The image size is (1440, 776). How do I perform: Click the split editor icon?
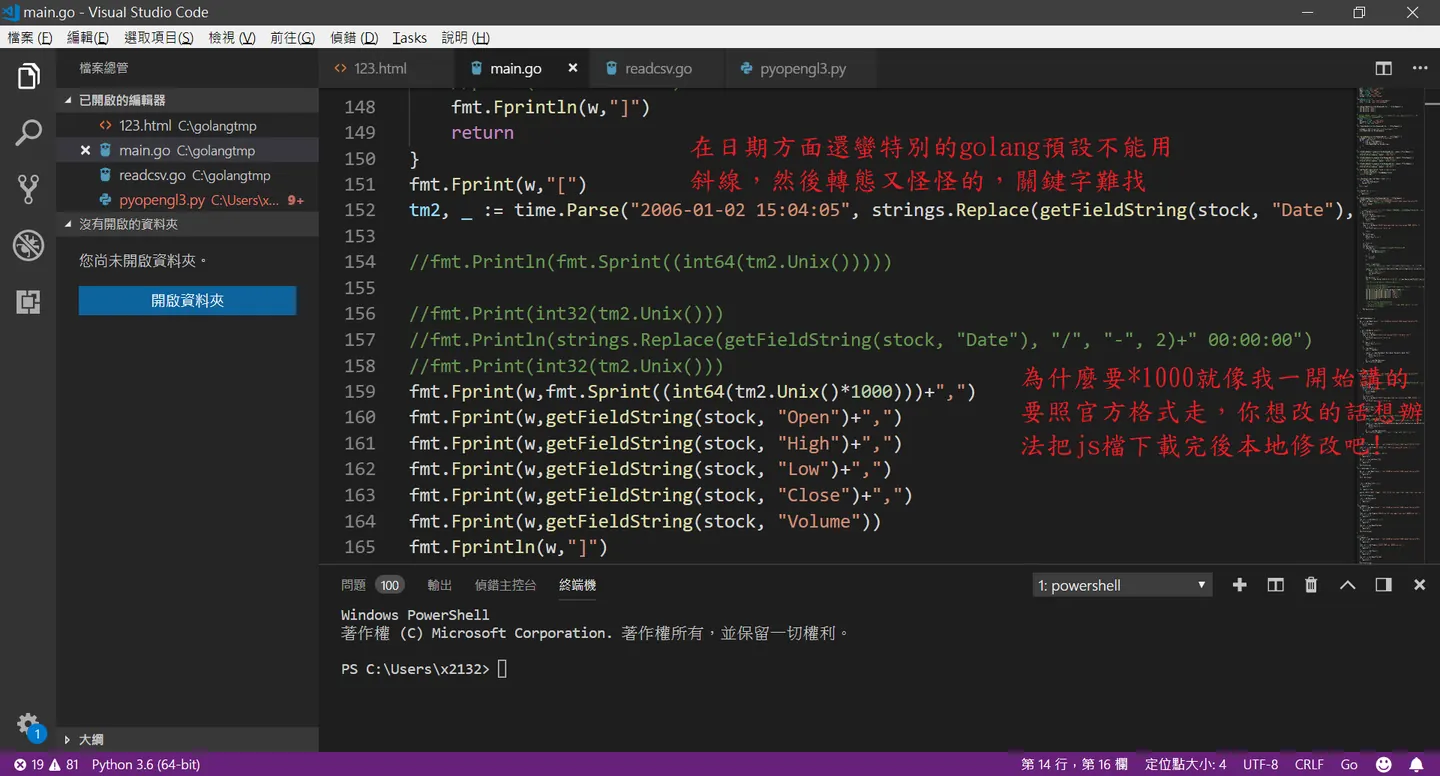click(1384, 68)
